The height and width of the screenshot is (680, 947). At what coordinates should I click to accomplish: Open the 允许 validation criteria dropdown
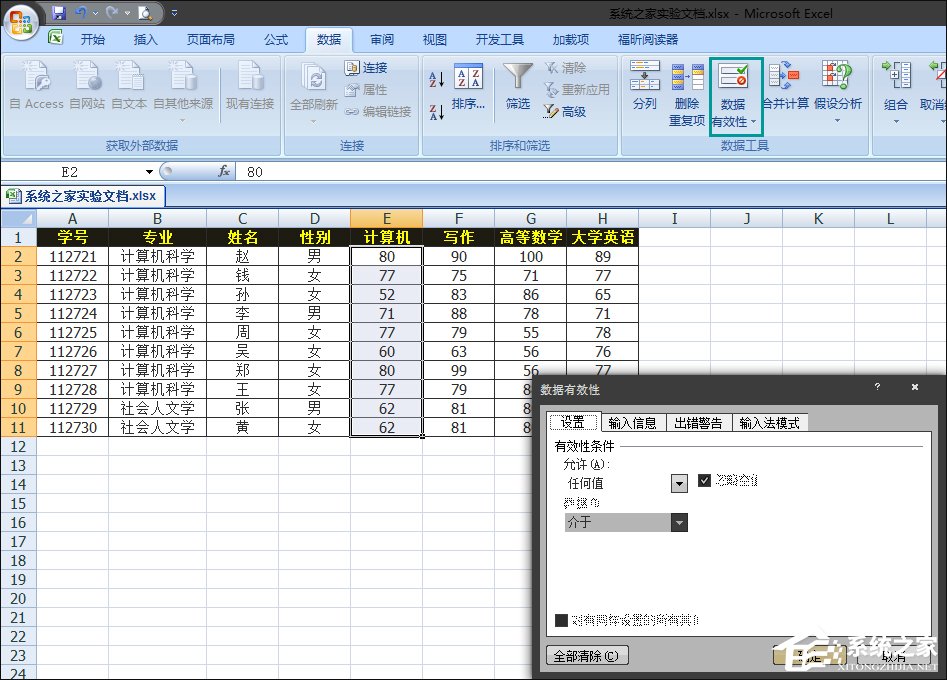[678, 483]
